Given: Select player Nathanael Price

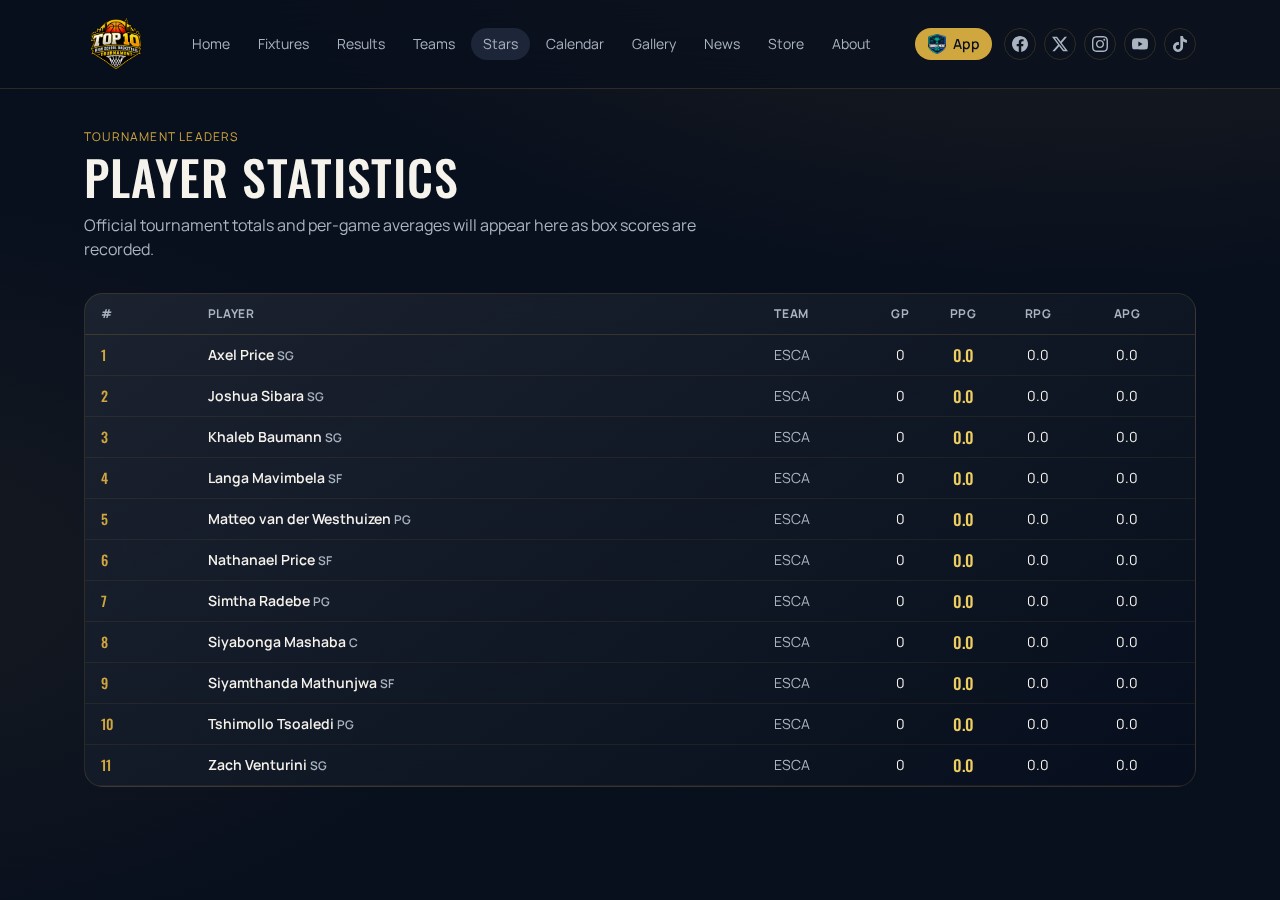Looking at the screenshot, I should click(261, 560).
